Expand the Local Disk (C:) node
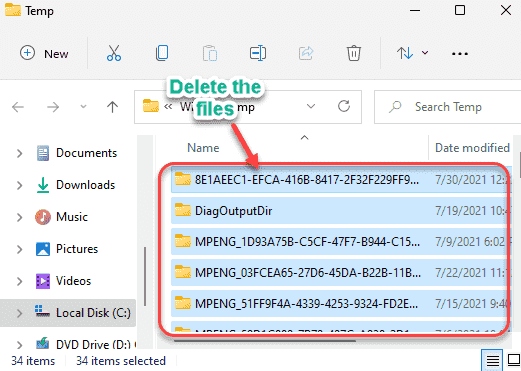 (20, 313)
